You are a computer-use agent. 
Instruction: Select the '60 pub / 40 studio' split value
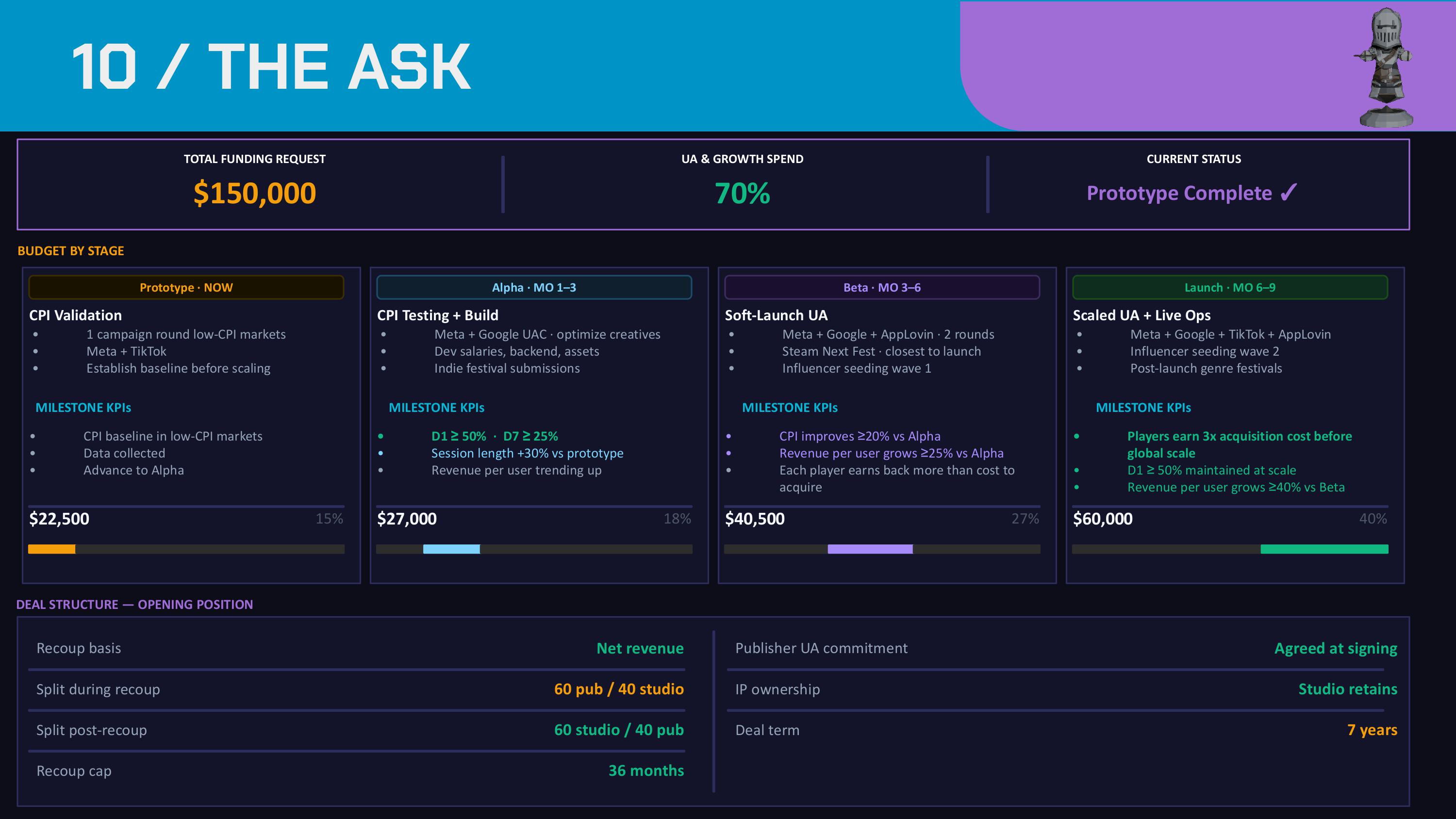click(x=618, y=689)
